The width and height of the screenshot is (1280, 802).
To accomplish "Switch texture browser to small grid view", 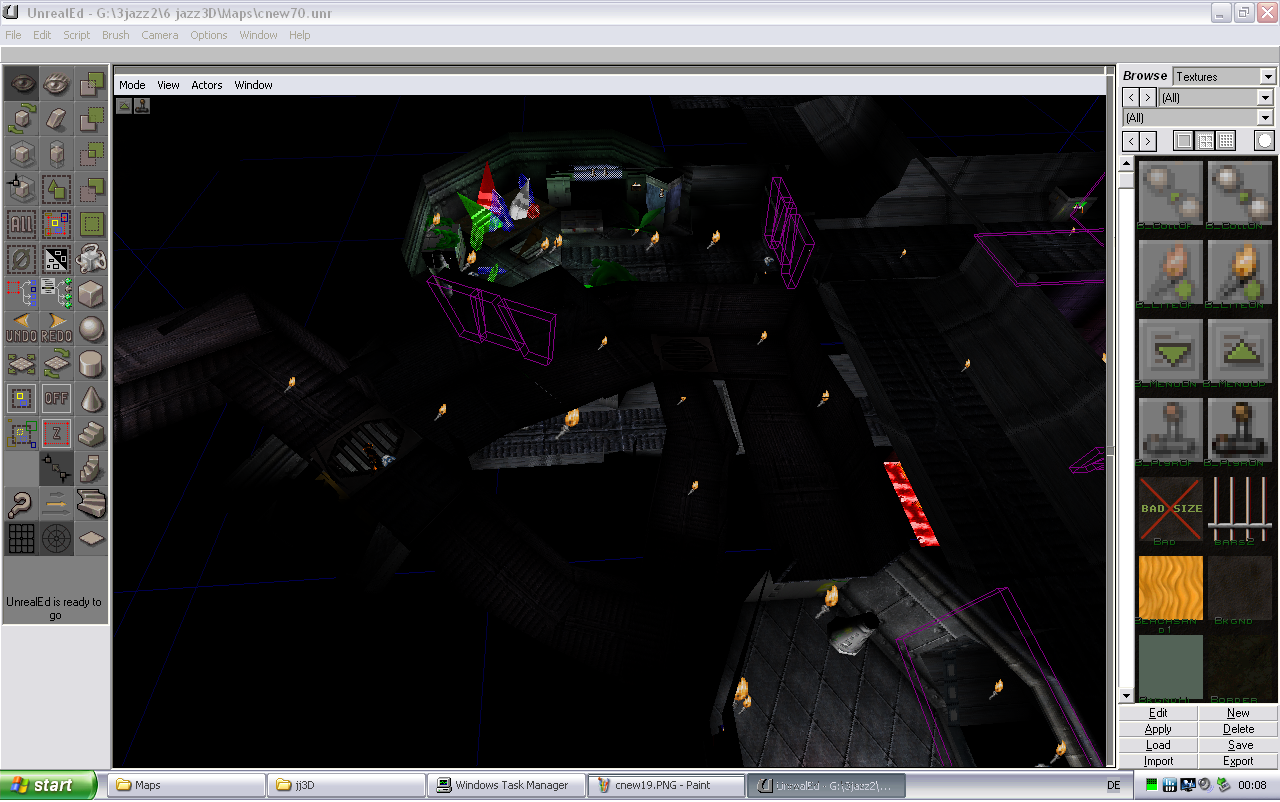I will pyautogui.click(x=1226, y=141).
